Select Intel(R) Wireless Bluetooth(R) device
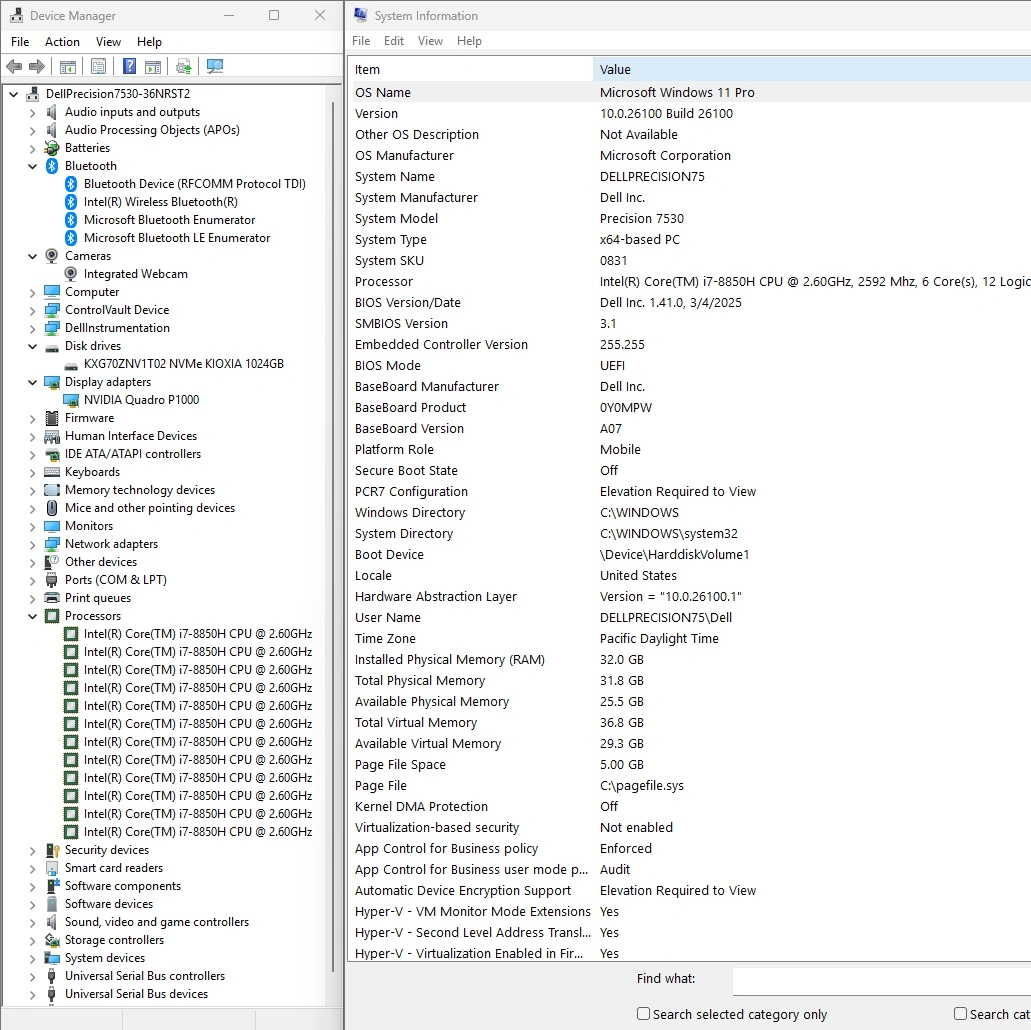The width and height of the screenshot is (1031, 1030). point(160,202)
